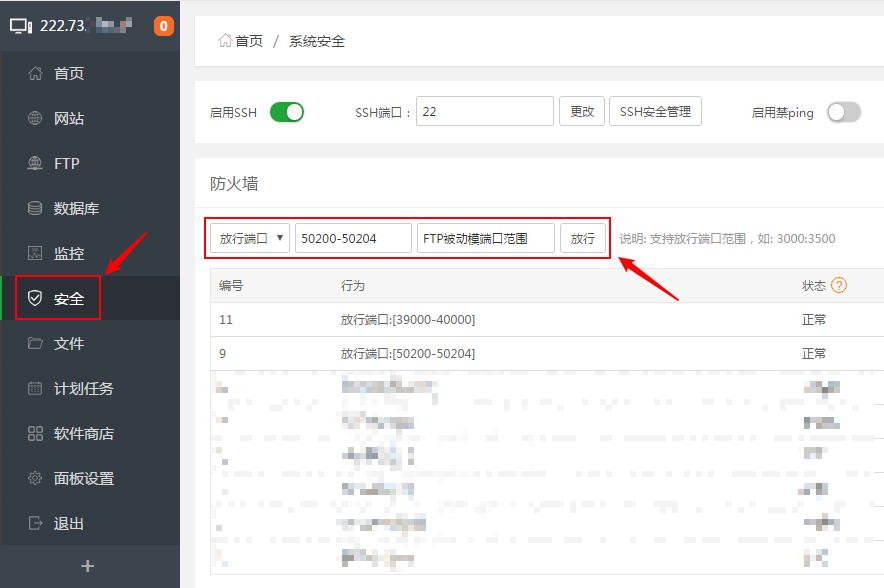Click the home icon in sidebar
The width and height of the screenshot is (884, 588).
(x=35, y=73)
